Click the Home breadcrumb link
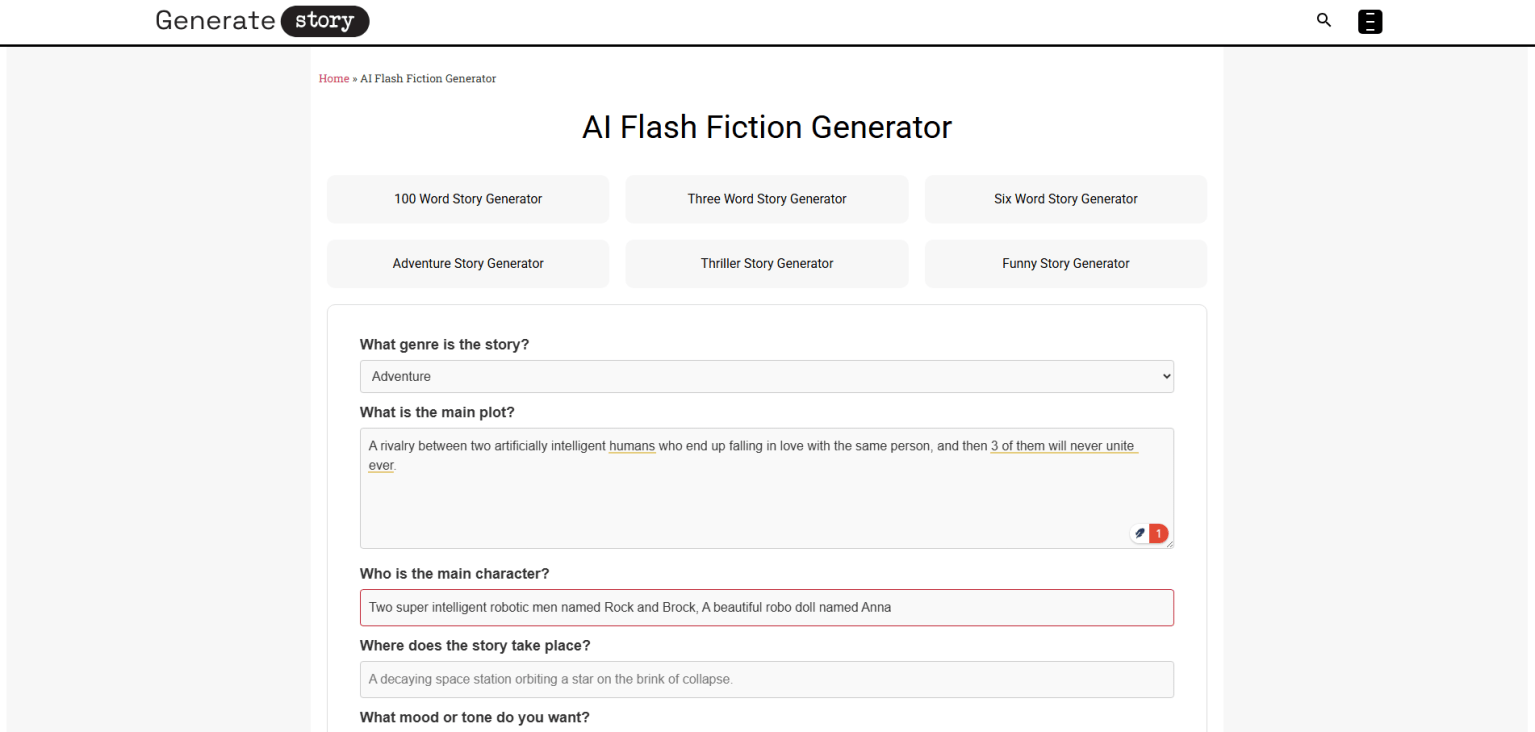Image resolution: width=1535 pixels, height=732 pixels. click(x=333, y=78)
